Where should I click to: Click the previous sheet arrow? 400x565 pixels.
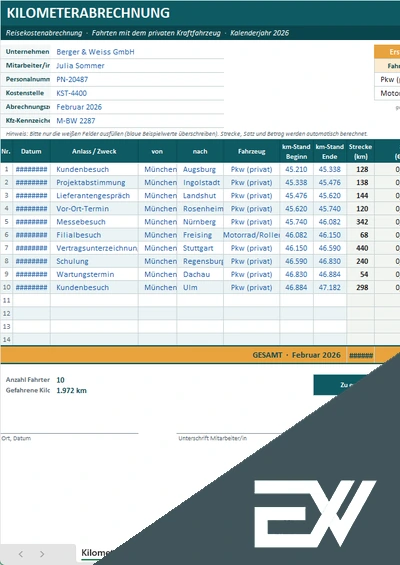pos(21,554)
